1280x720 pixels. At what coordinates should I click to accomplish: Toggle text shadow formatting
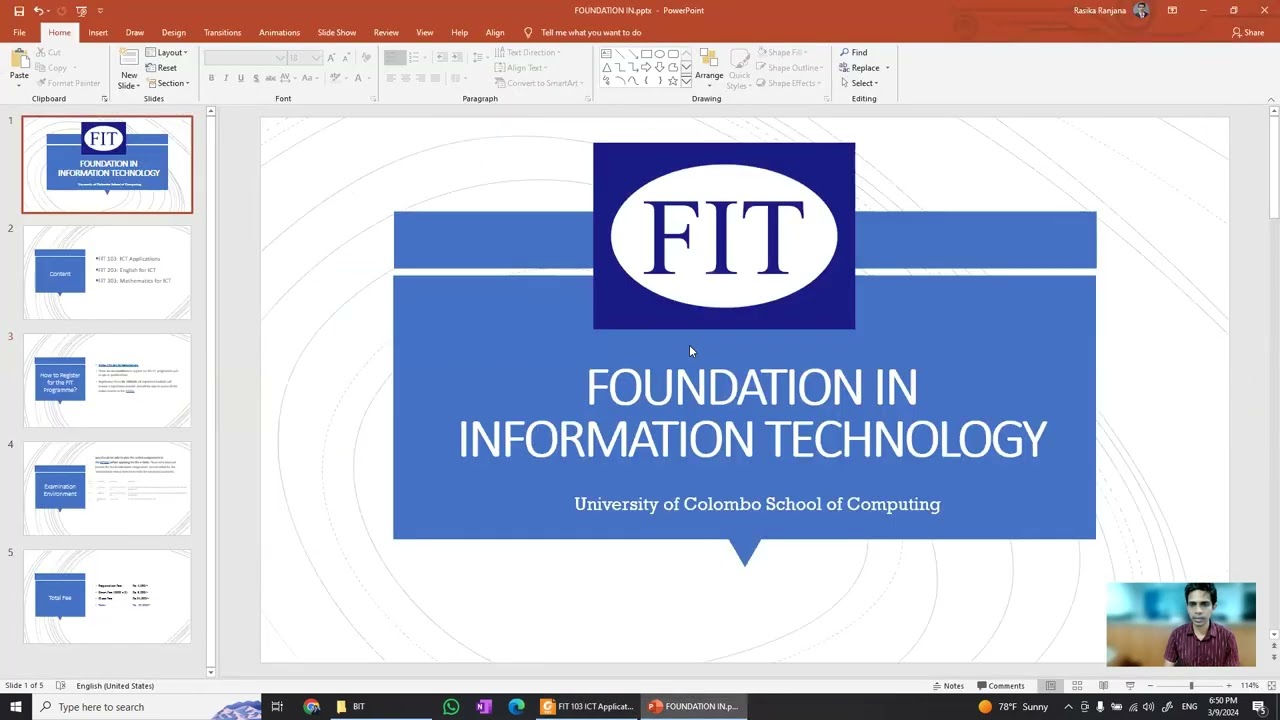(x=256, y=78)
